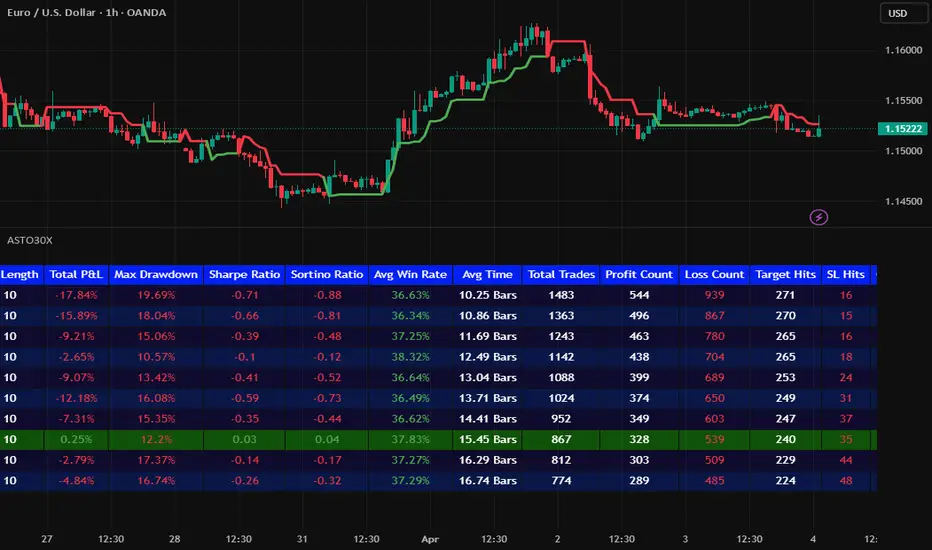Select the ASTO30X indicator label
Screen dimensions: 932x550
[30, 240]
